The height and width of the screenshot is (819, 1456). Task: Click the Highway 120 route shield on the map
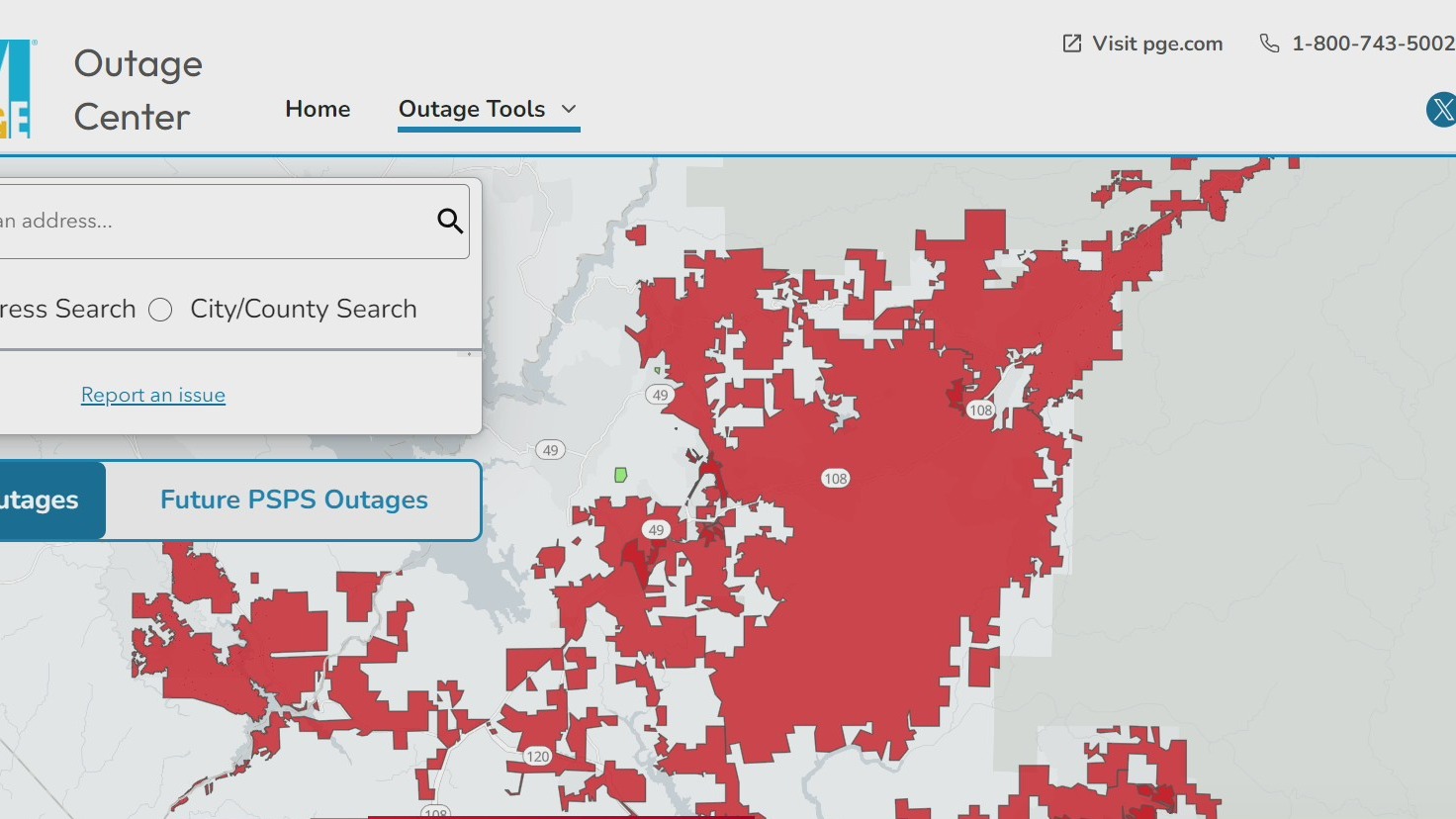tap(537, 756)
